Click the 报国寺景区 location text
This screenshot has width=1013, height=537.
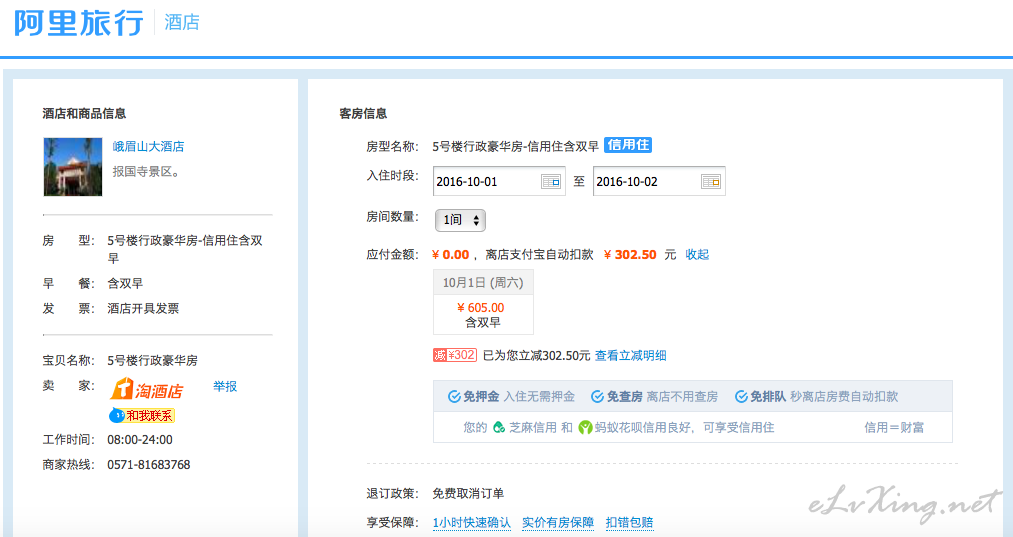[x=146, y=172]
